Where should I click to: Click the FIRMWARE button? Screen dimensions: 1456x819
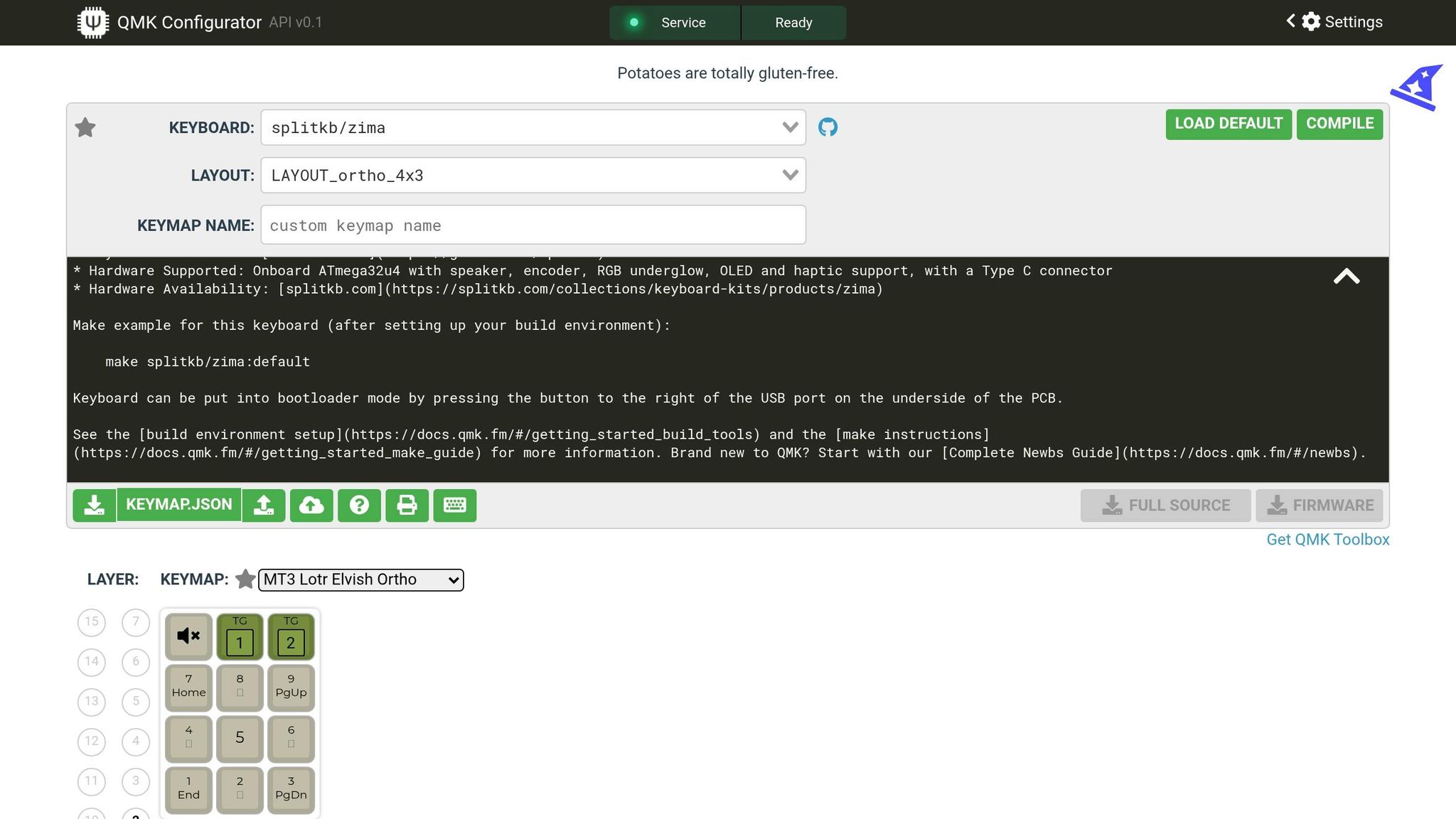tap(1319, 505)
